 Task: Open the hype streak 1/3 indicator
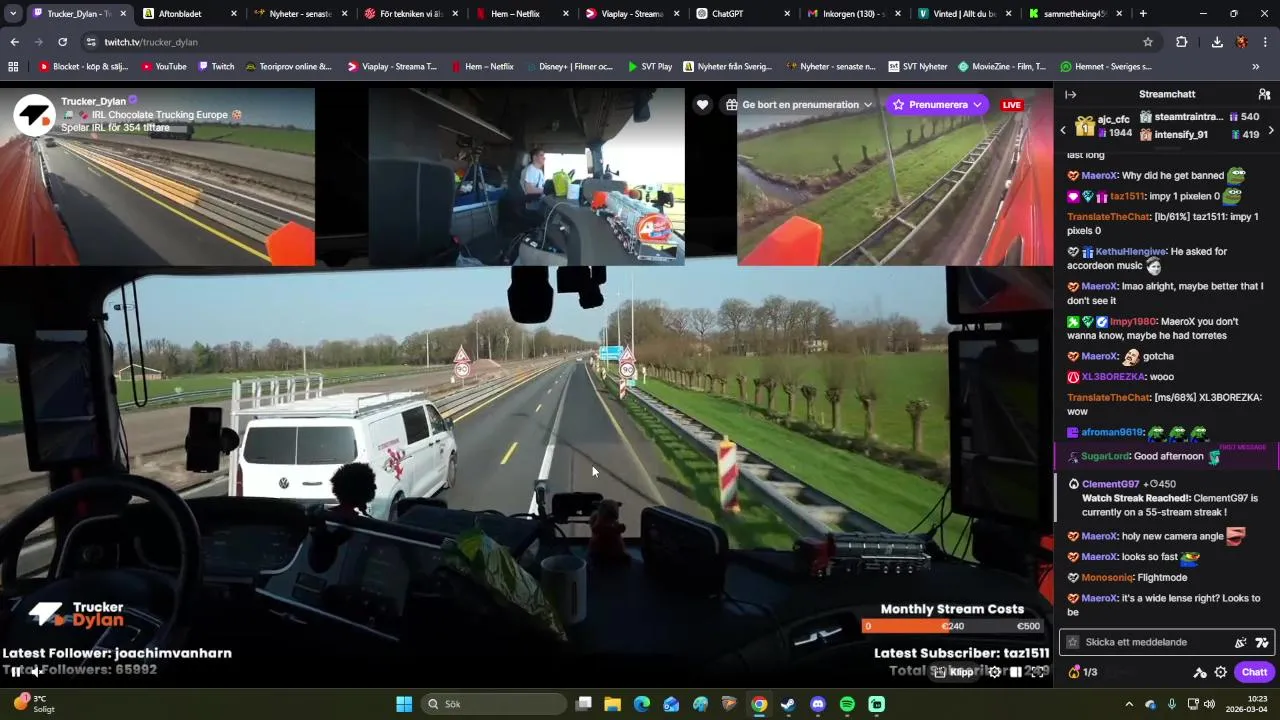(1083, 672)
